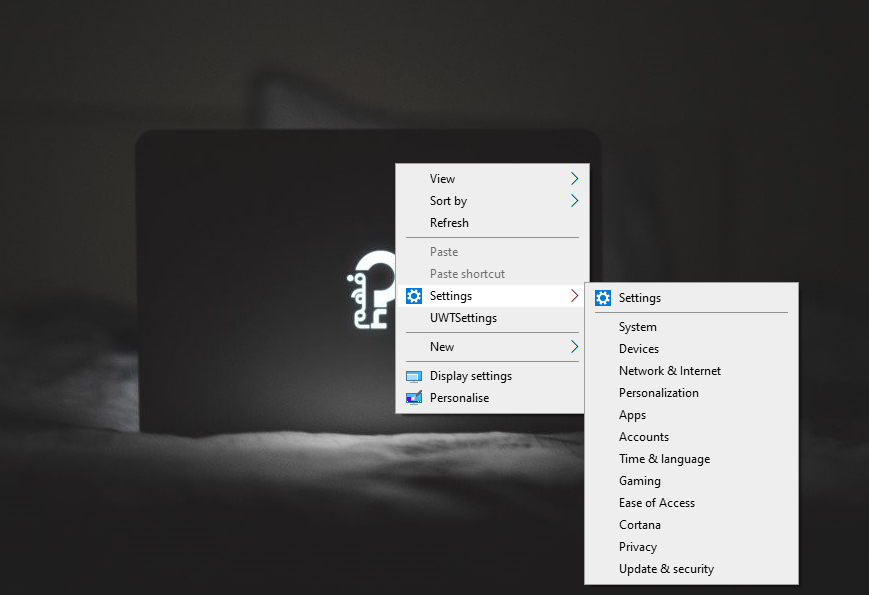Click the gear icon at top of the Settings submenu
This screenshot has height=595, width=869.
(603, 298)
